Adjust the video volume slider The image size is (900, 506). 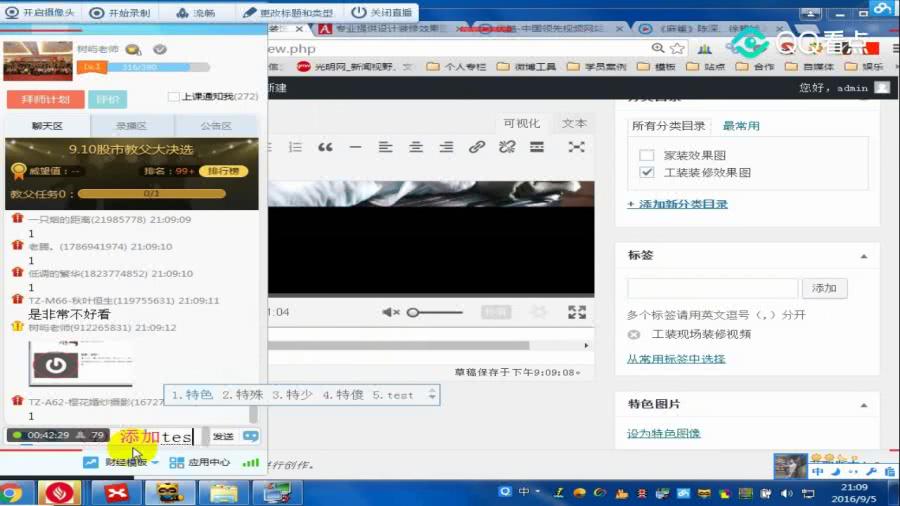coord(440,312)
